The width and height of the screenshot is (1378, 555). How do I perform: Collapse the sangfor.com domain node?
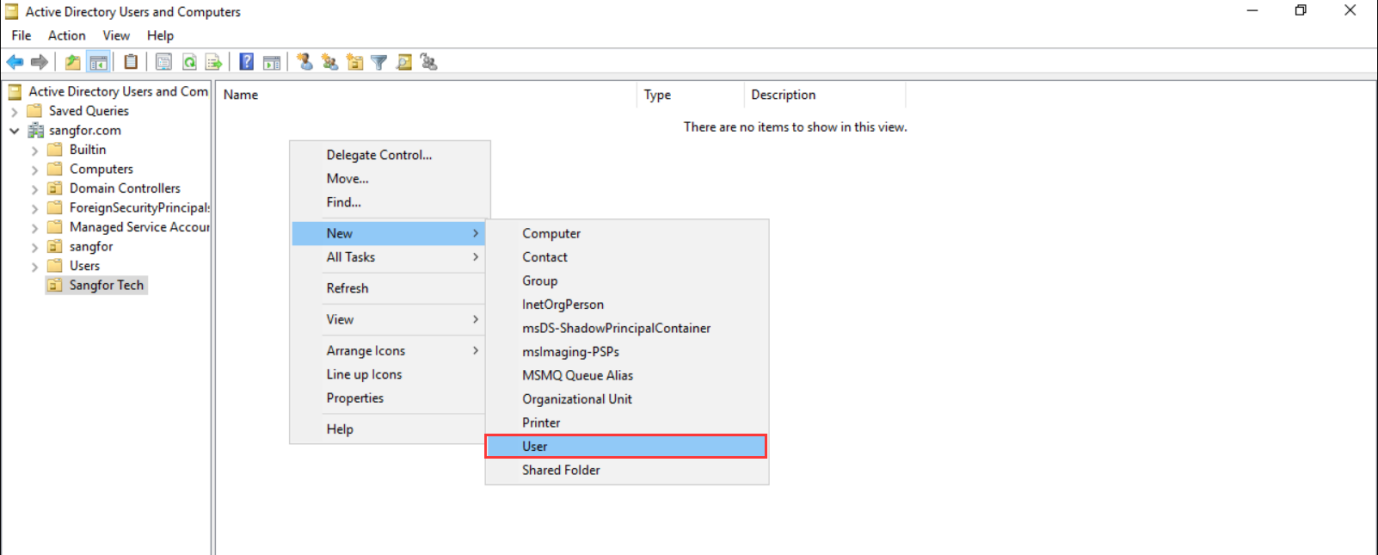click(x=15, y=131)
